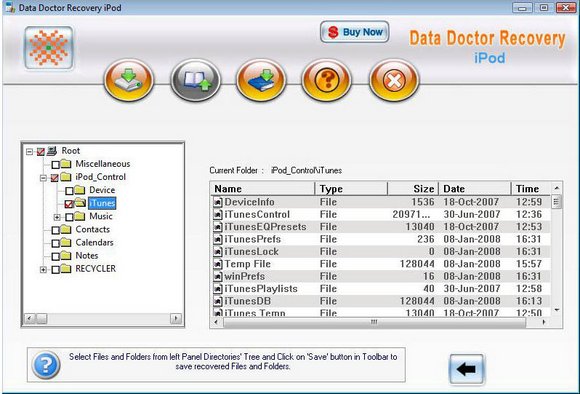Select the Contacts folder label

point(92,229)
